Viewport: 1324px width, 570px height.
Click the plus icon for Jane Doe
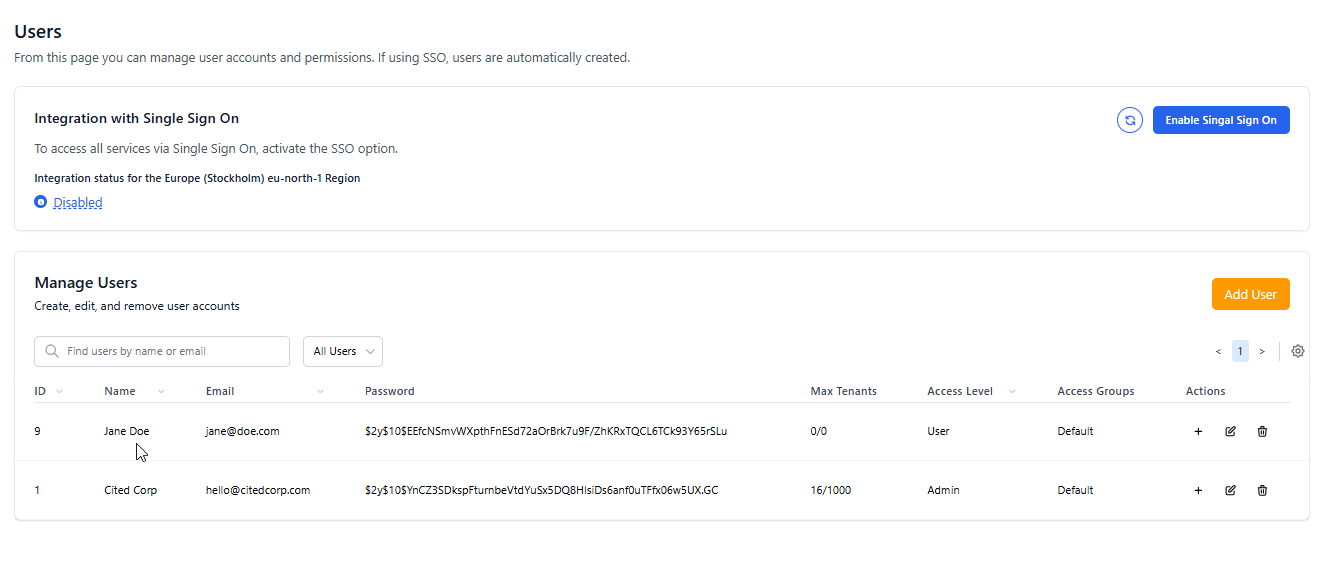[1198, 431]
